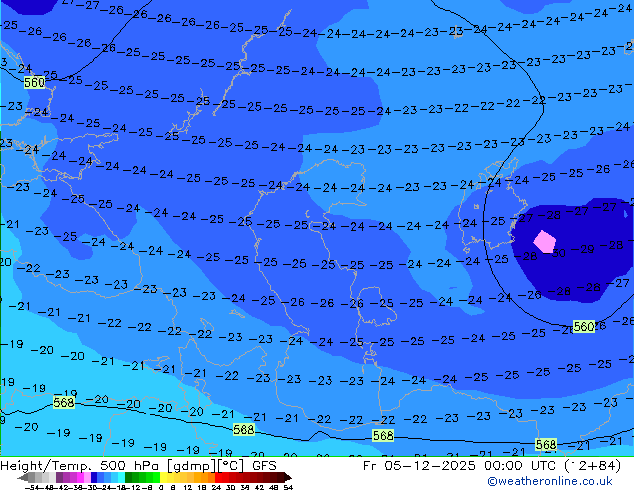Click the '54' value at the legend's right end

288,487
